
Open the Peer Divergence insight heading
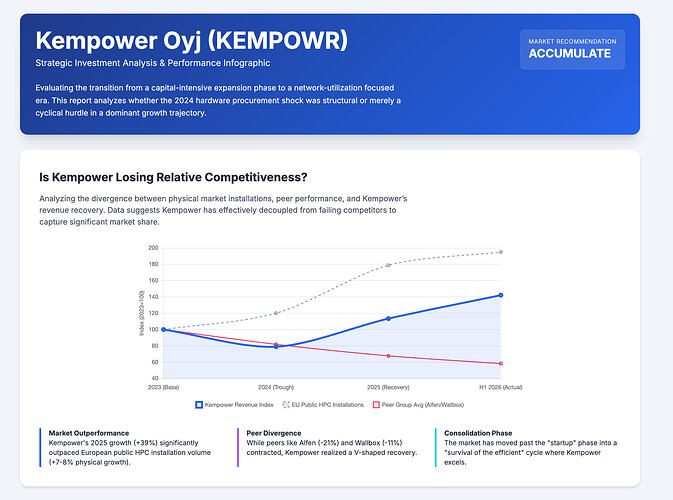274,433
